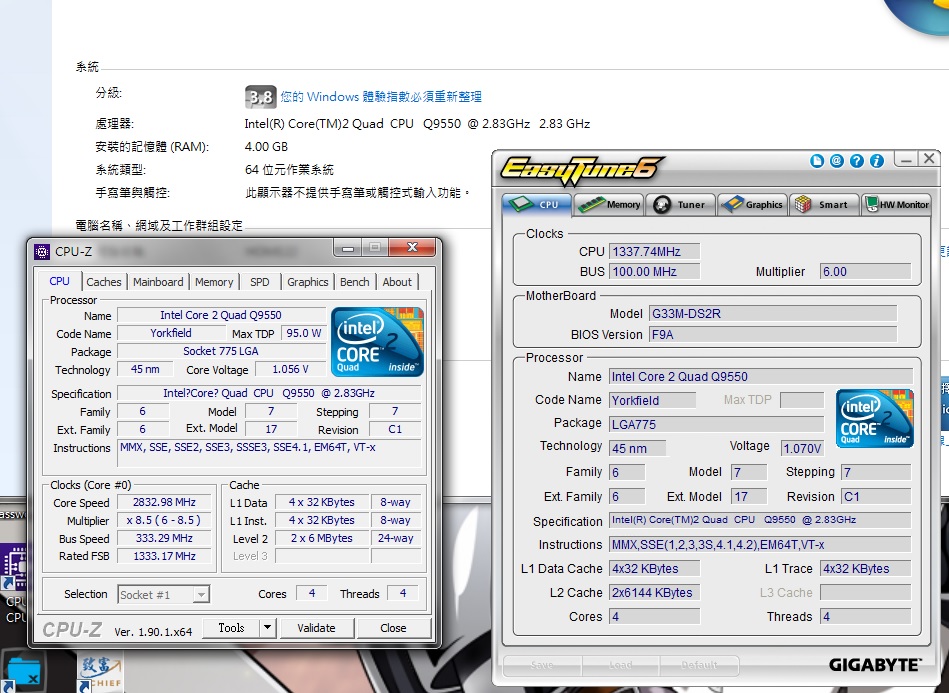Click the Multiplier field showing '6.00'
The height and width of the screenshot is (693, 949).
click(865, 272)
